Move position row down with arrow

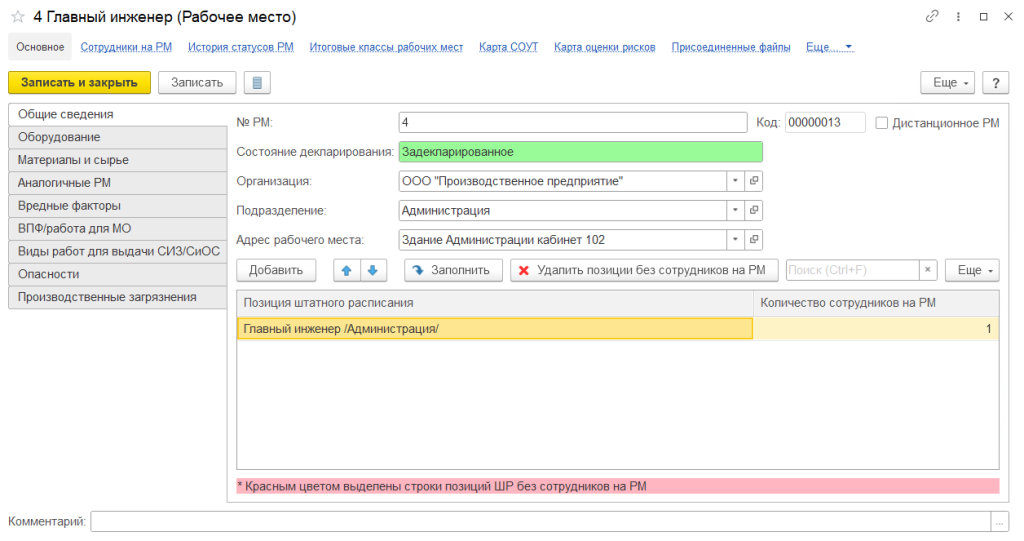pos(371,270)
